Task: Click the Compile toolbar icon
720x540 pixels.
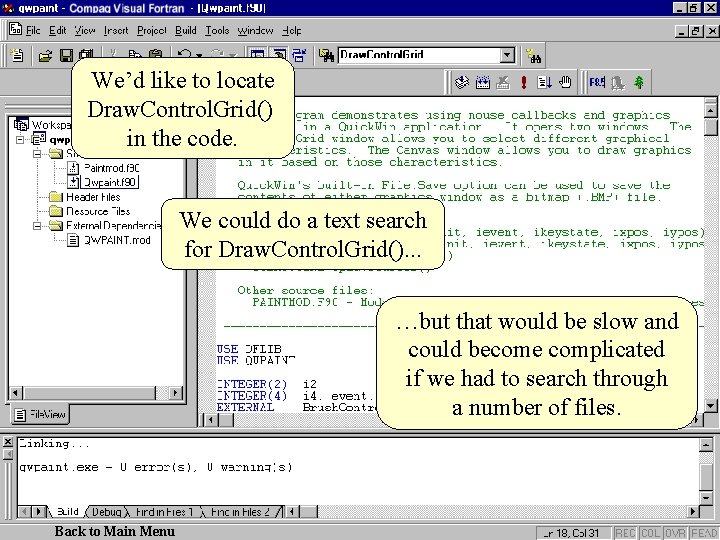Action: [461, 83]
